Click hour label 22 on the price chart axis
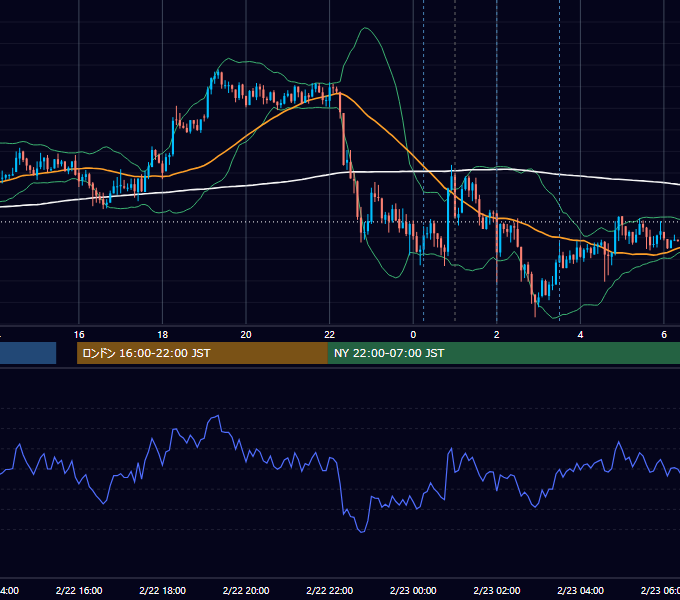Viewport: 680px width, 600px height. (x=330, y=335)
